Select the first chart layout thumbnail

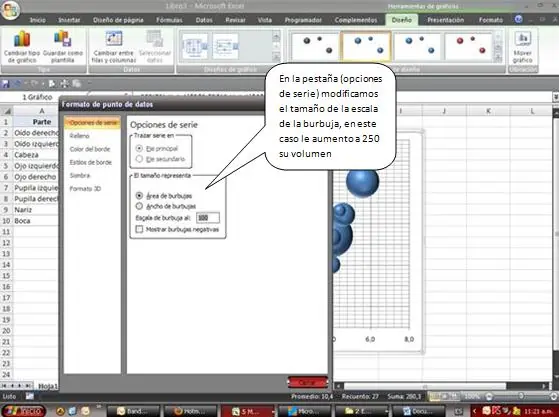click(x=195, y=46)
